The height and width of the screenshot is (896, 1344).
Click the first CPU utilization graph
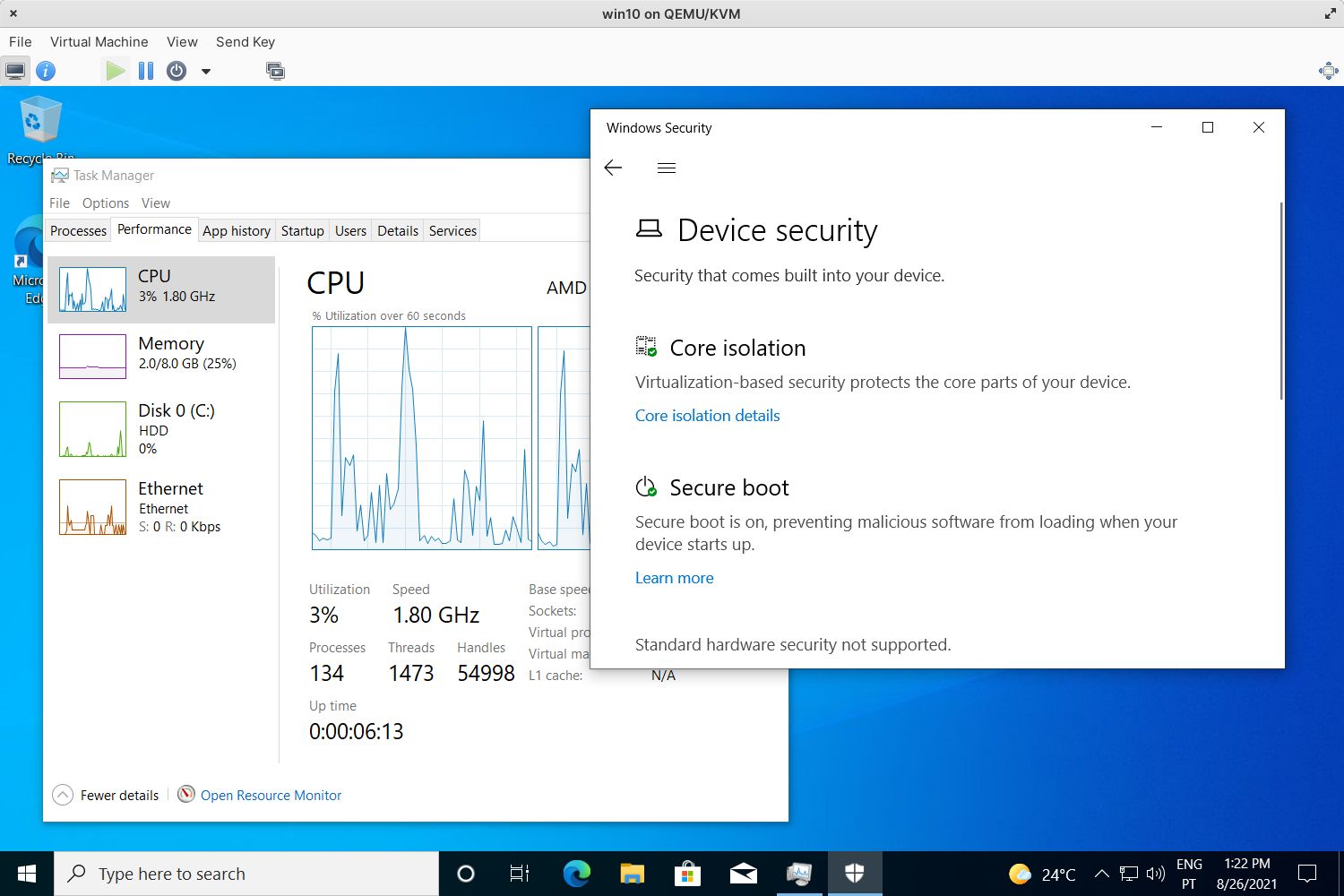tap(422, 438)
